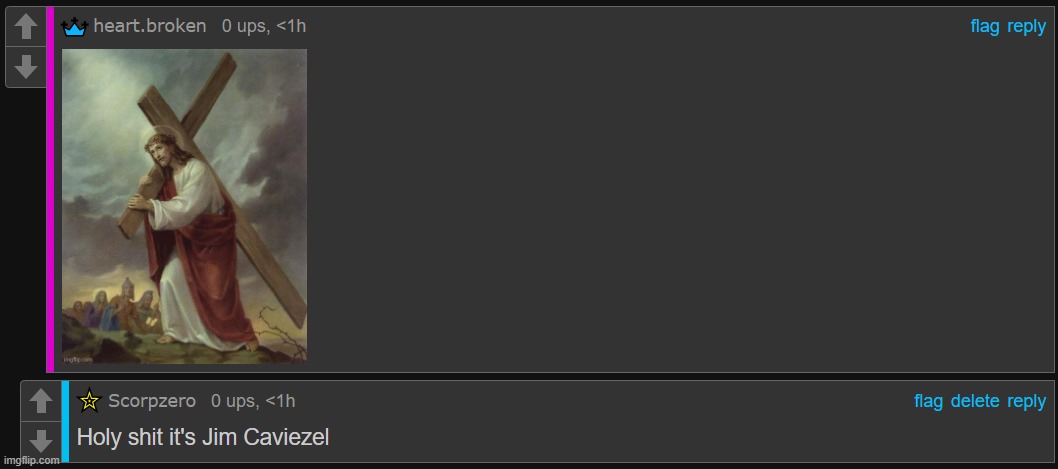Upvote heart.broken's image comment

(26, 27)
